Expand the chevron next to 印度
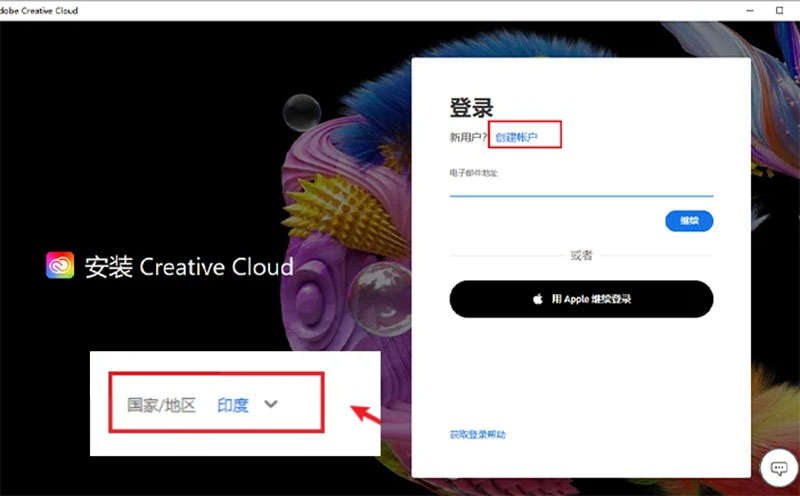This screenshot has width=800, height=496. click(x=270, y=404)
